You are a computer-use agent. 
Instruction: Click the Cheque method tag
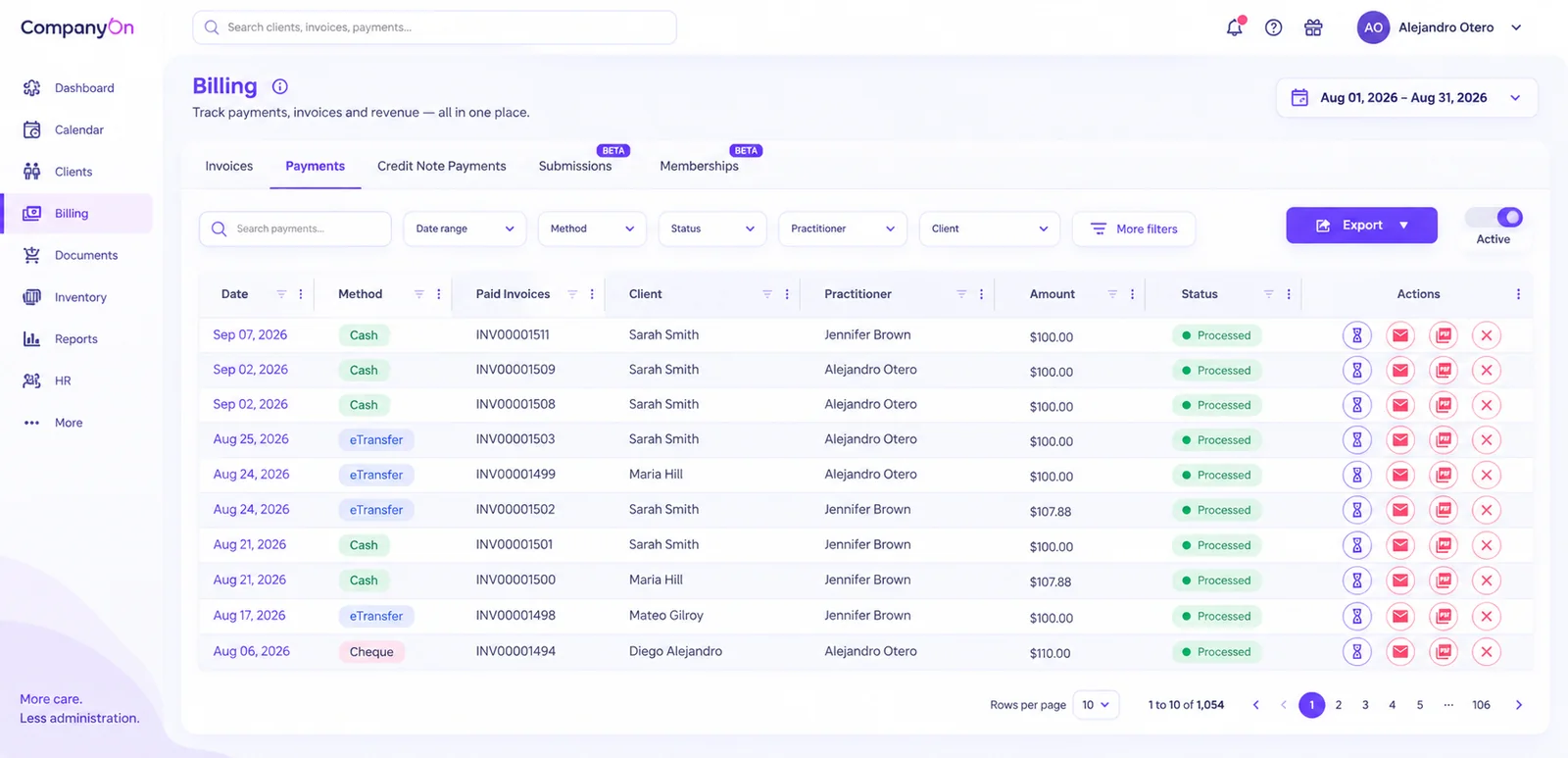click(371, 652)
